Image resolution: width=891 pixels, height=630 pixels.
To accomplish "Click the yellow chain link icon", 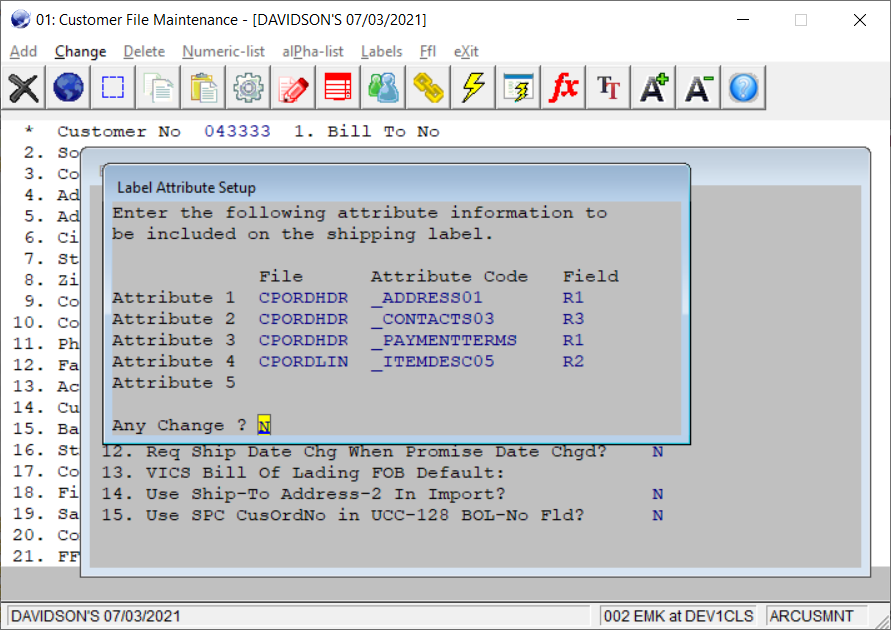I will (428, 88).
